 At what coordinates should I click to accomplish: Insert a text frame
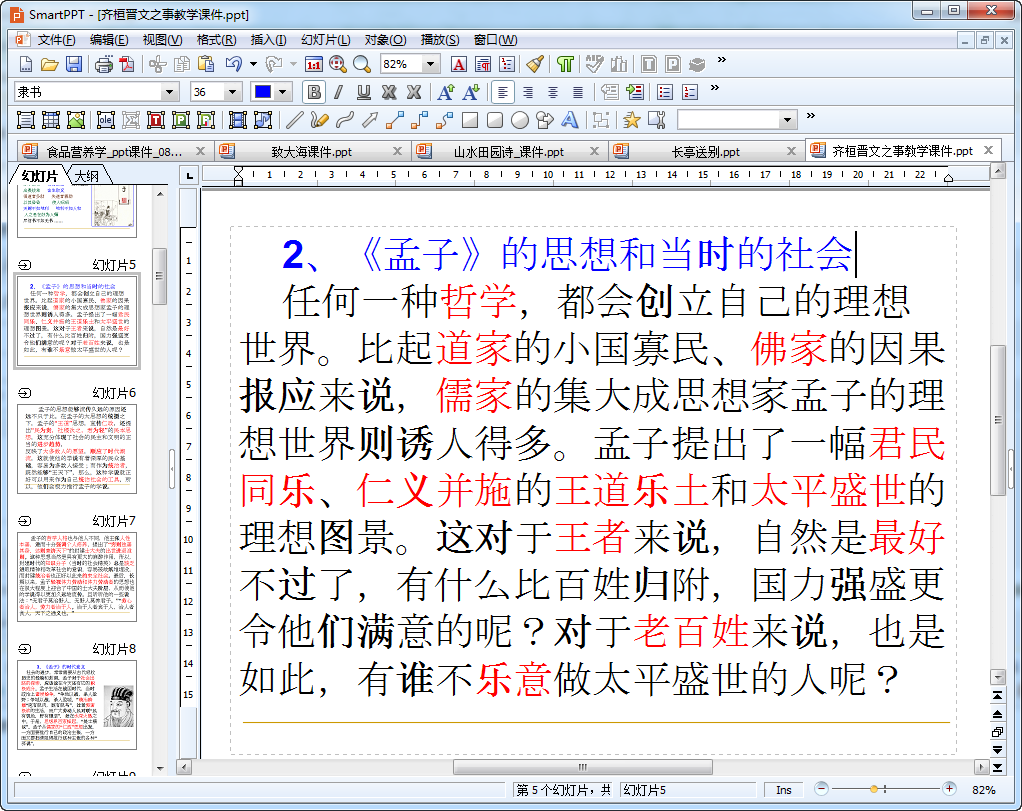click(25, 120)
